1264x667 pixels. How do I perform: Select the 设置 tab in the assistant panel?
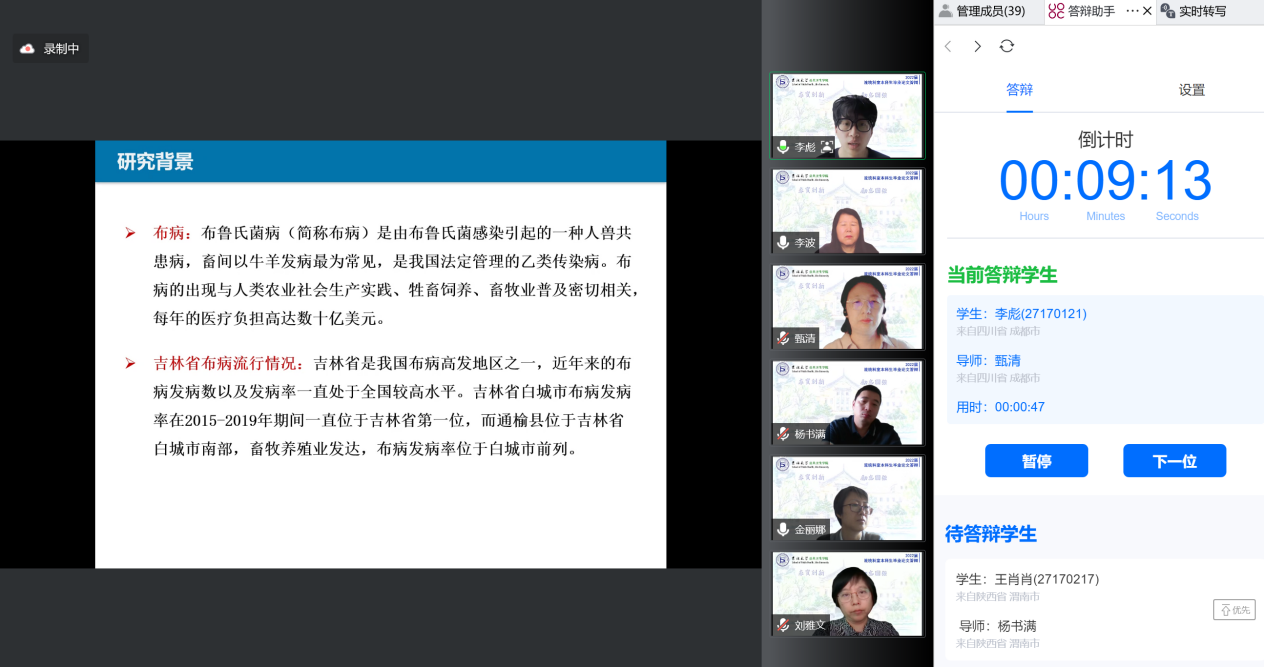point(1191,90)
